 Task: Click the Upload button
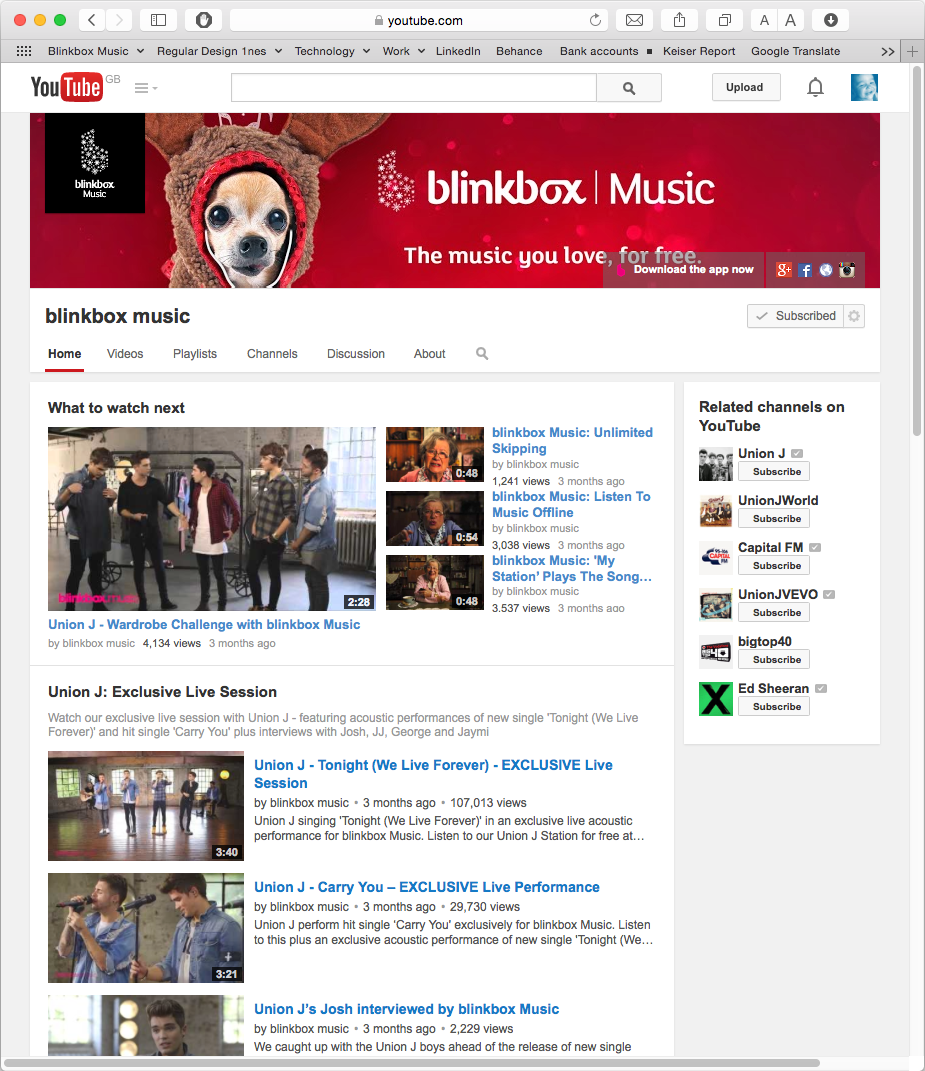[x=745, y=87]
